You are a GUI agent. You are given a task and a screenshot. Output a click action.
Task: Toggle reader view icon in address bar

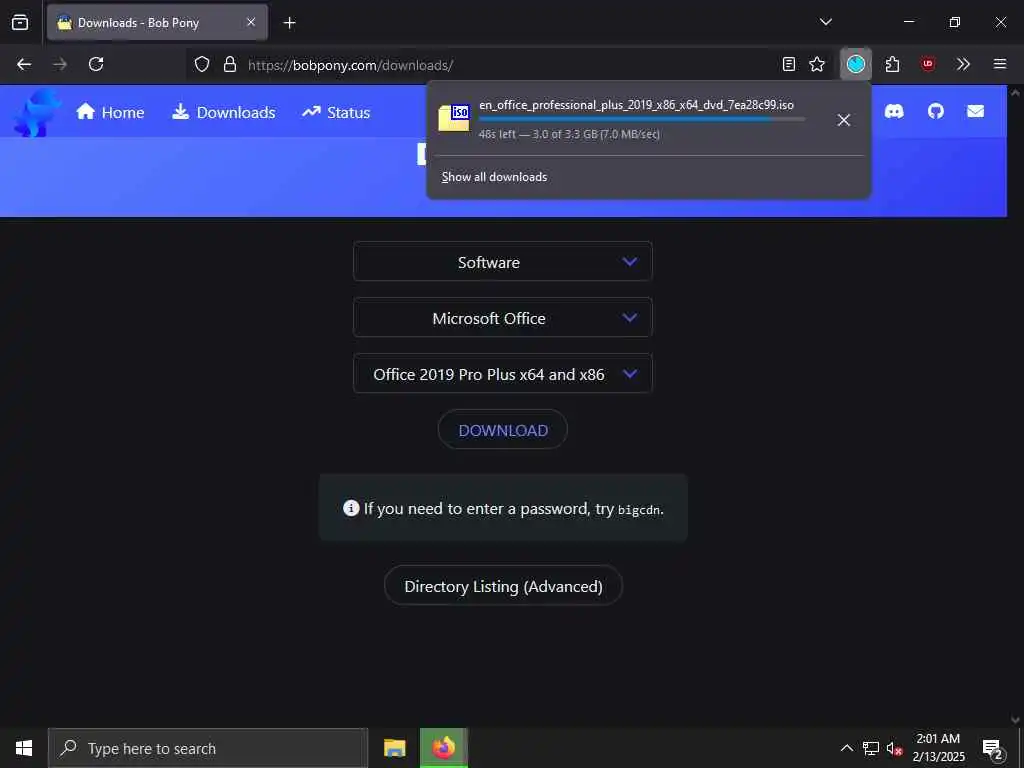(x=789, y=64)
